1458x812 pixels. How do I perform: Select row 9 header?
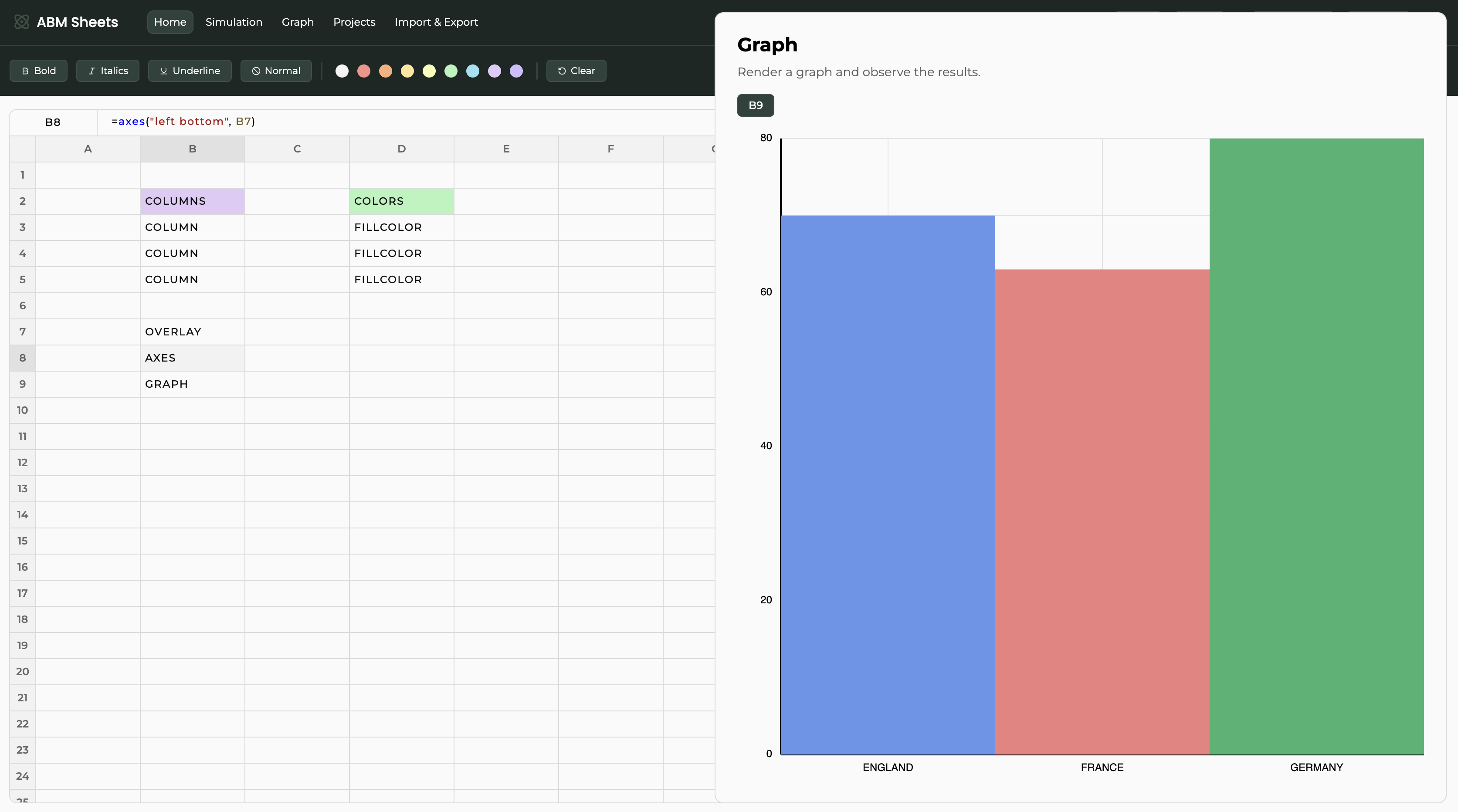(23, 384)
